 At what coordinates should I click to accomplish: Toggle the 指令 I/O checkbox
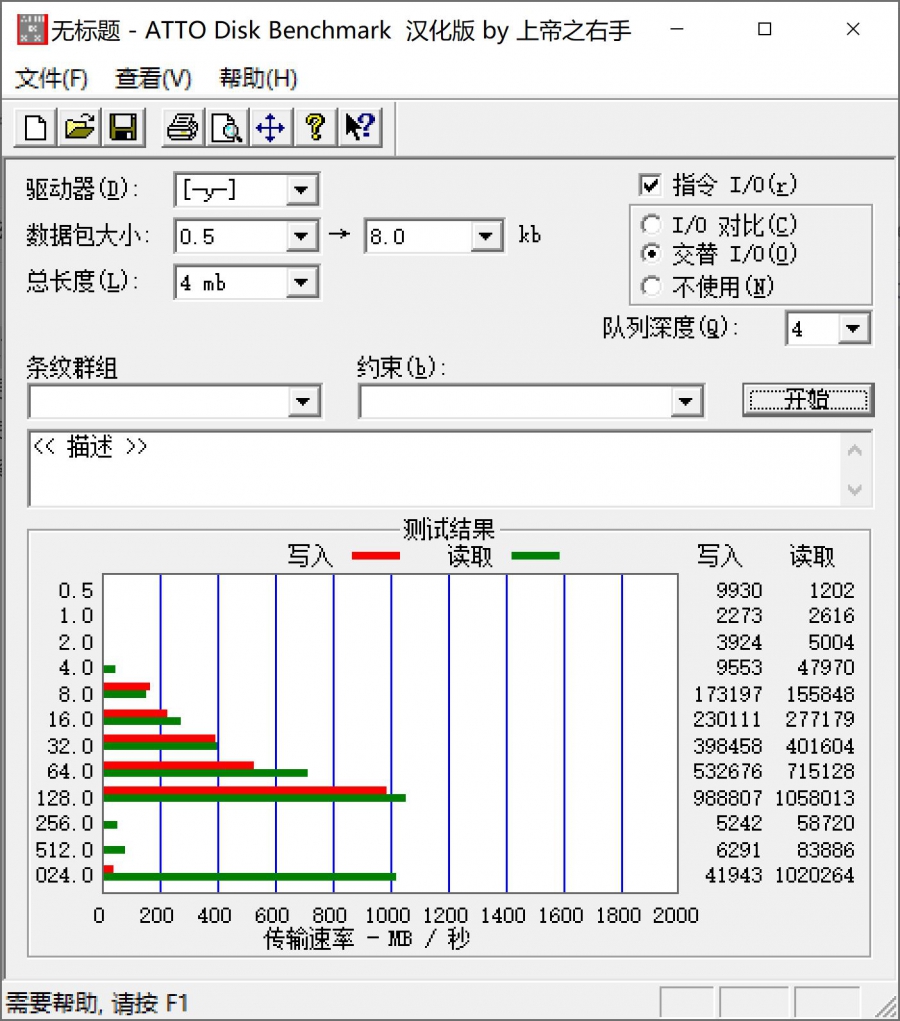coord(650,186)
